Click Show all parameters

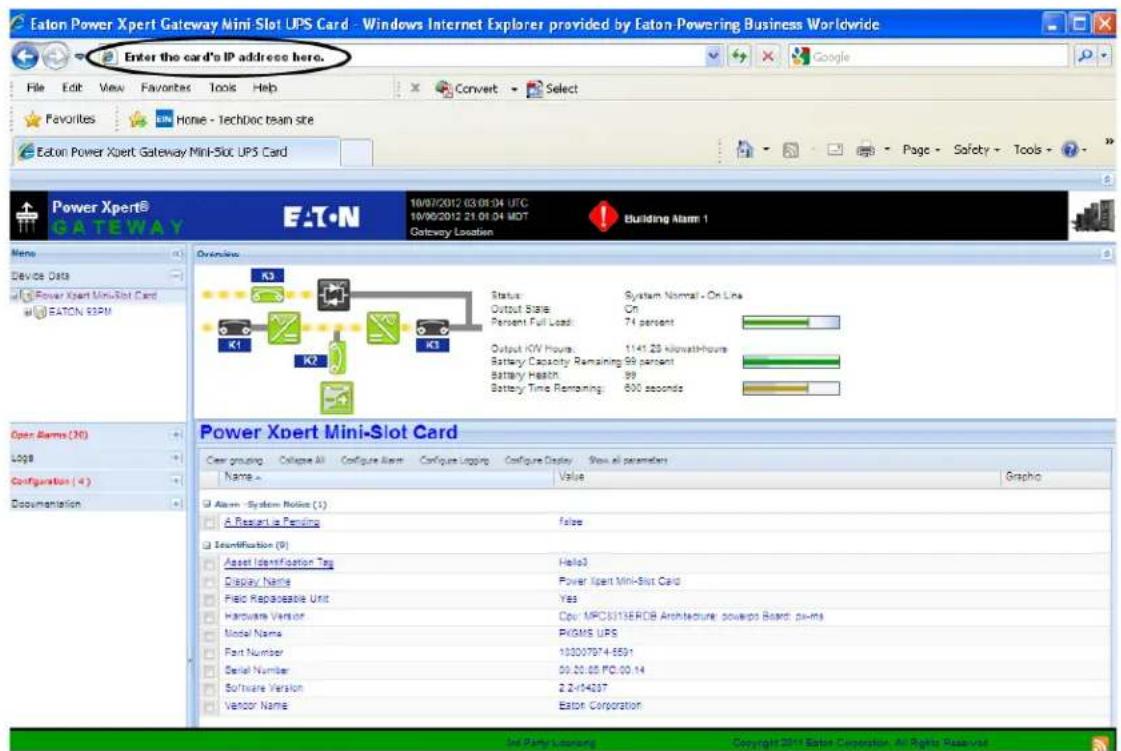(628, 460)
